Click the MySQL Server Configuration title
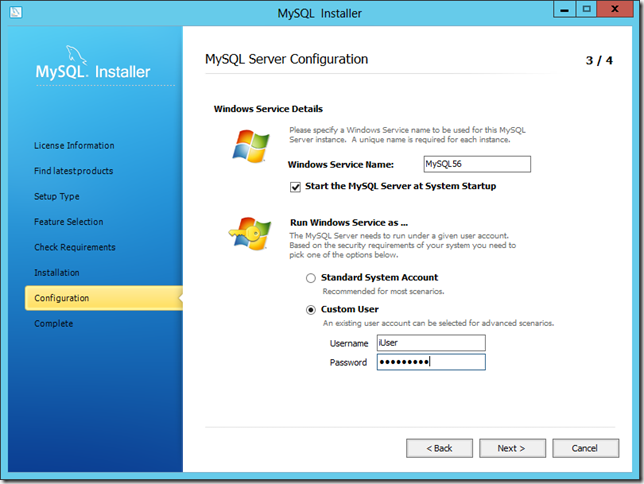This screenshot has width=644, height=484. (286, 59)
